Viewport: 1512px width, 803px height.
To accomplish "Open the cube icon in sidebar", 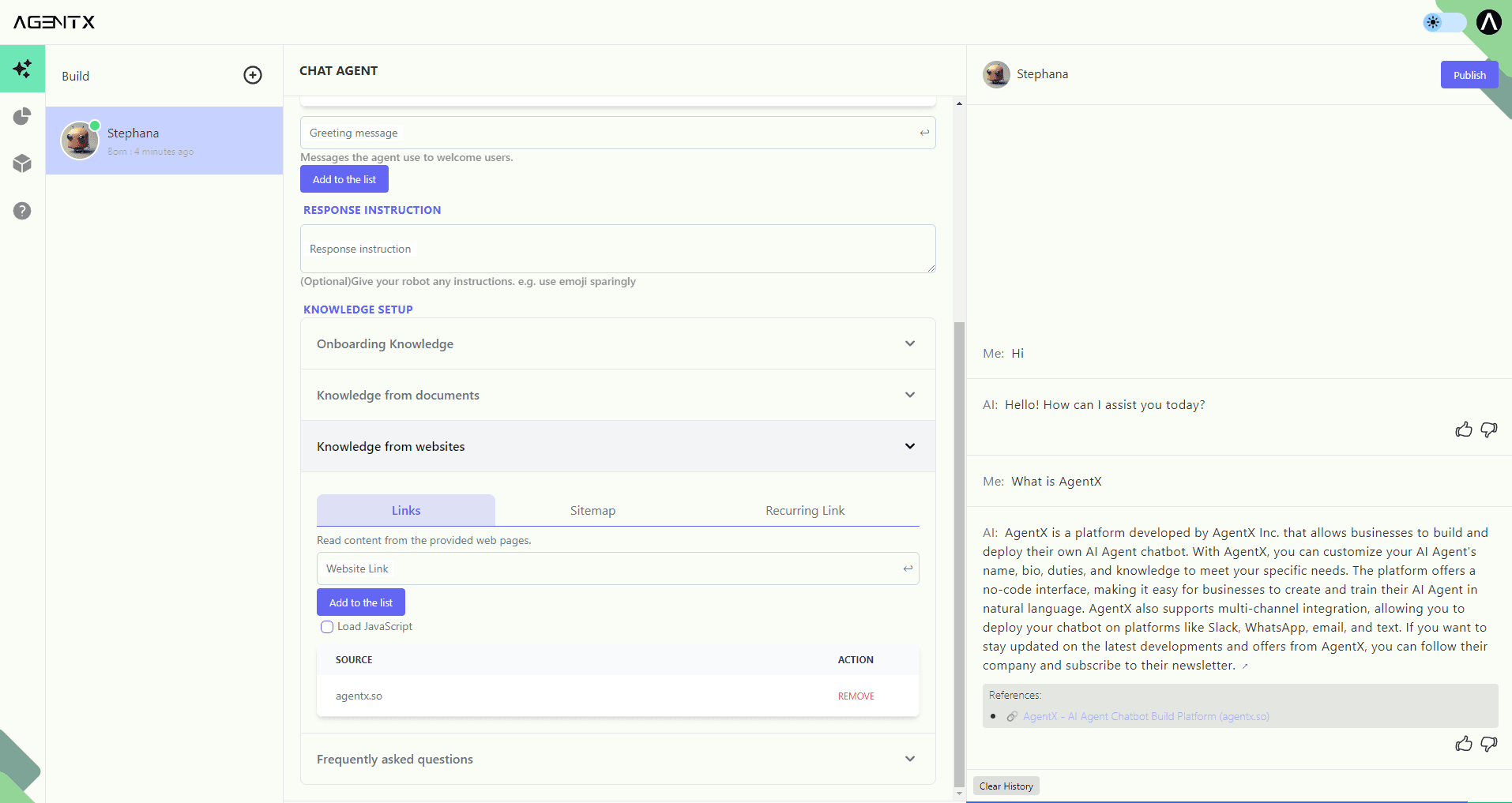I will tap(22, 163).
